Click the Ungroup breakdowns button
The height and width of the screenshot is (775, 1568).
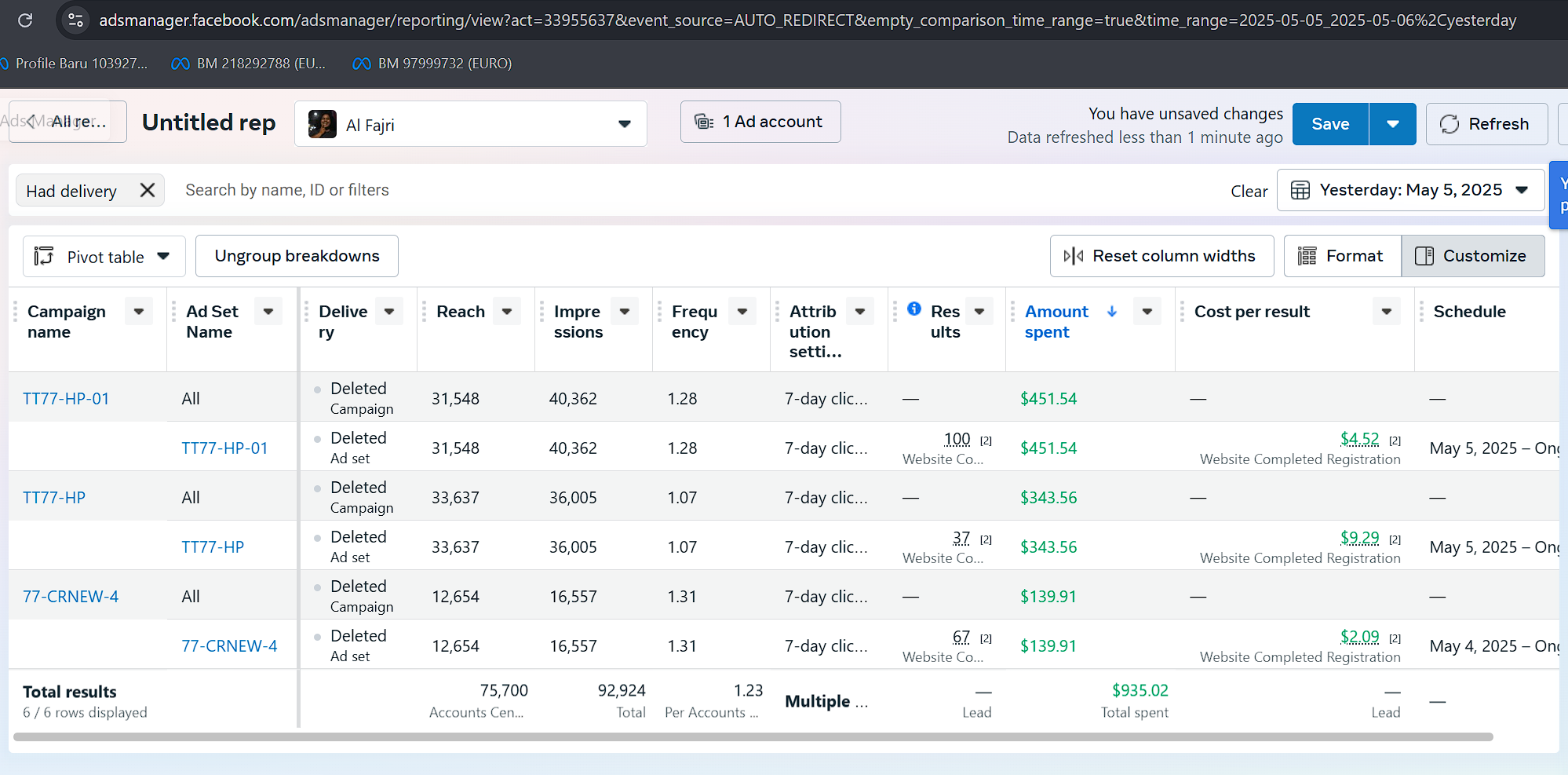[x=297, y=256]
